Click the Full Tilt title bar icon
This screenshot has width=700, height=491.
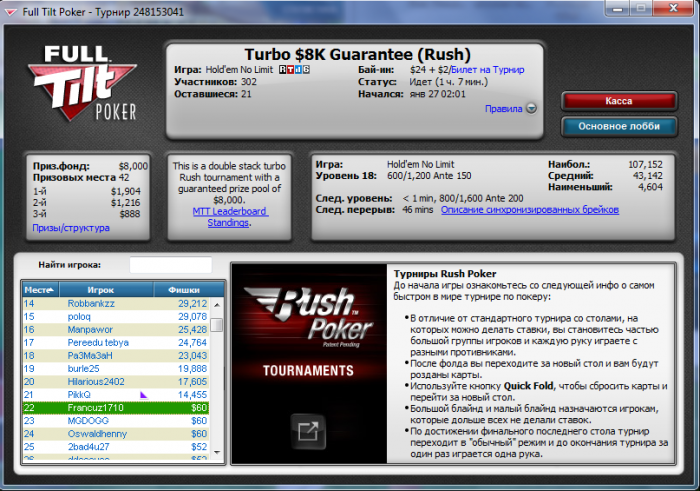click(11, 12)
